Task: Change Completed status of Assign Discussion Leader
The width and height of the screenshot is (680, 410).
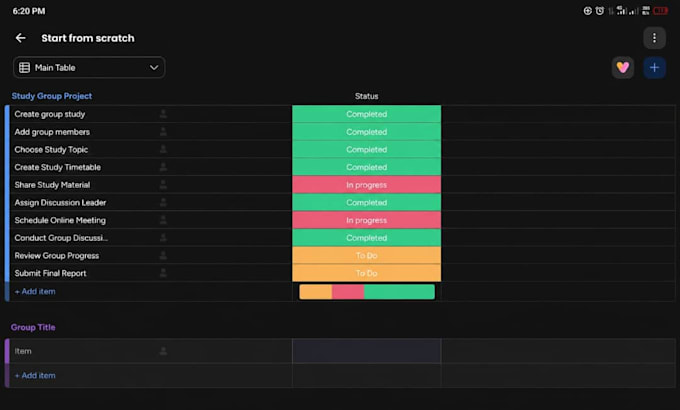Action: click(366, 203)
